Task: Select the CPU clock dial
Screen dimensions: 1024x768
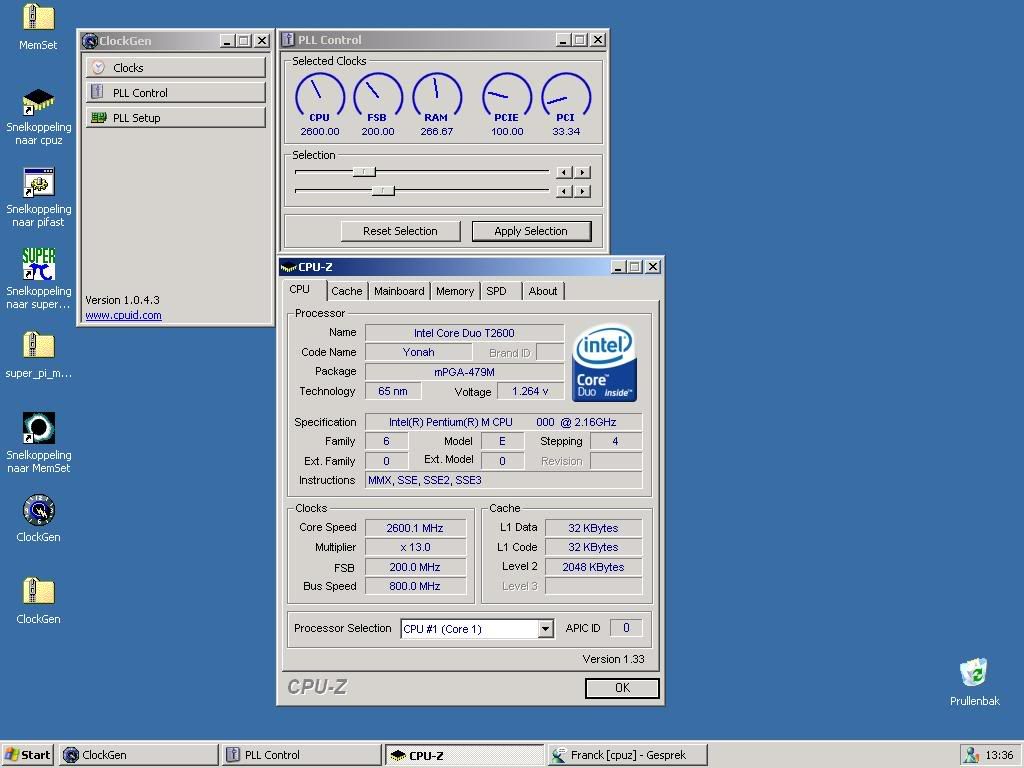Action: click(319, 96)
